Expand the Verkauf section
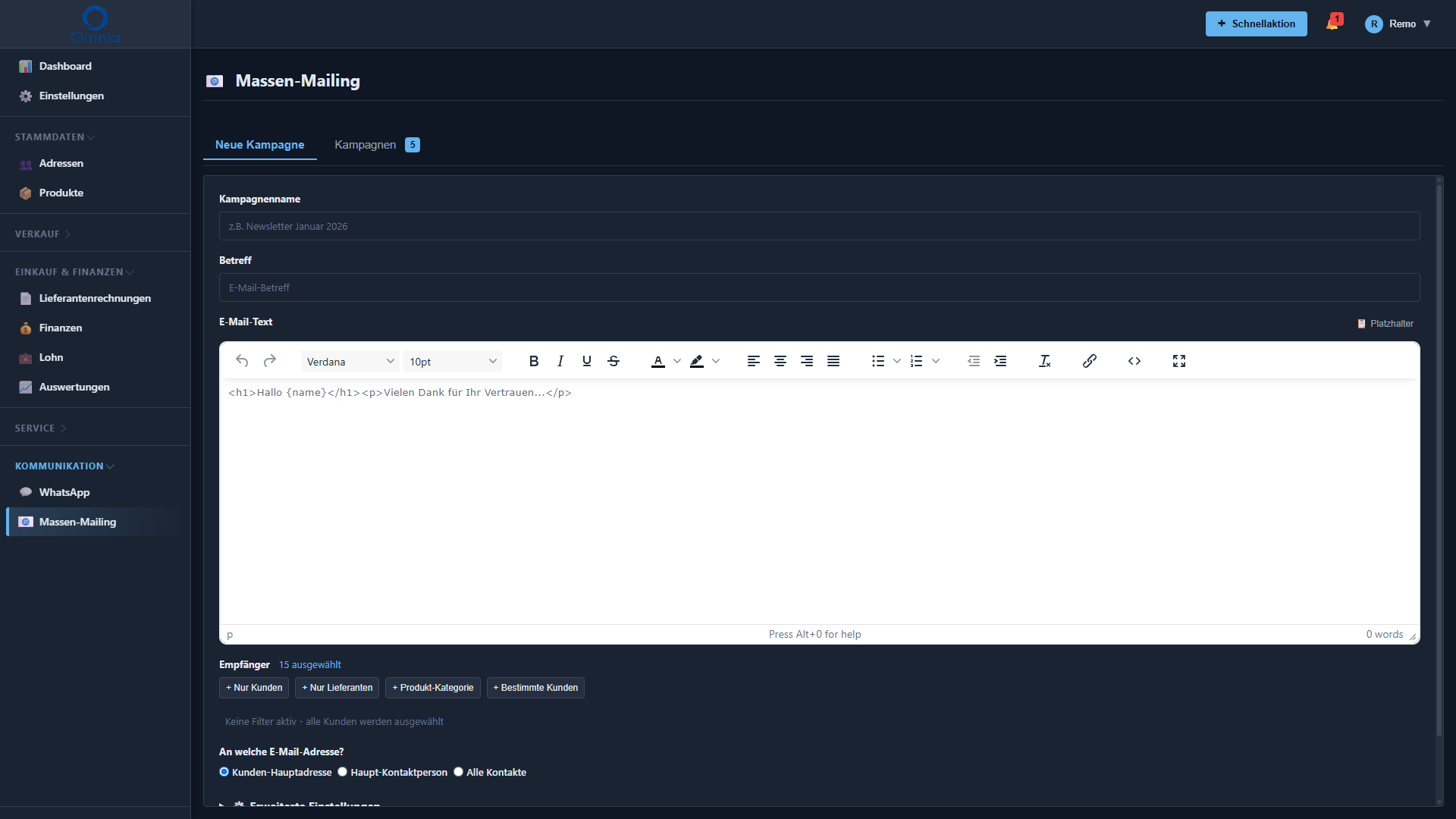Image resolution: width=1456 pixels, height=819 pixels. [42, 234]
